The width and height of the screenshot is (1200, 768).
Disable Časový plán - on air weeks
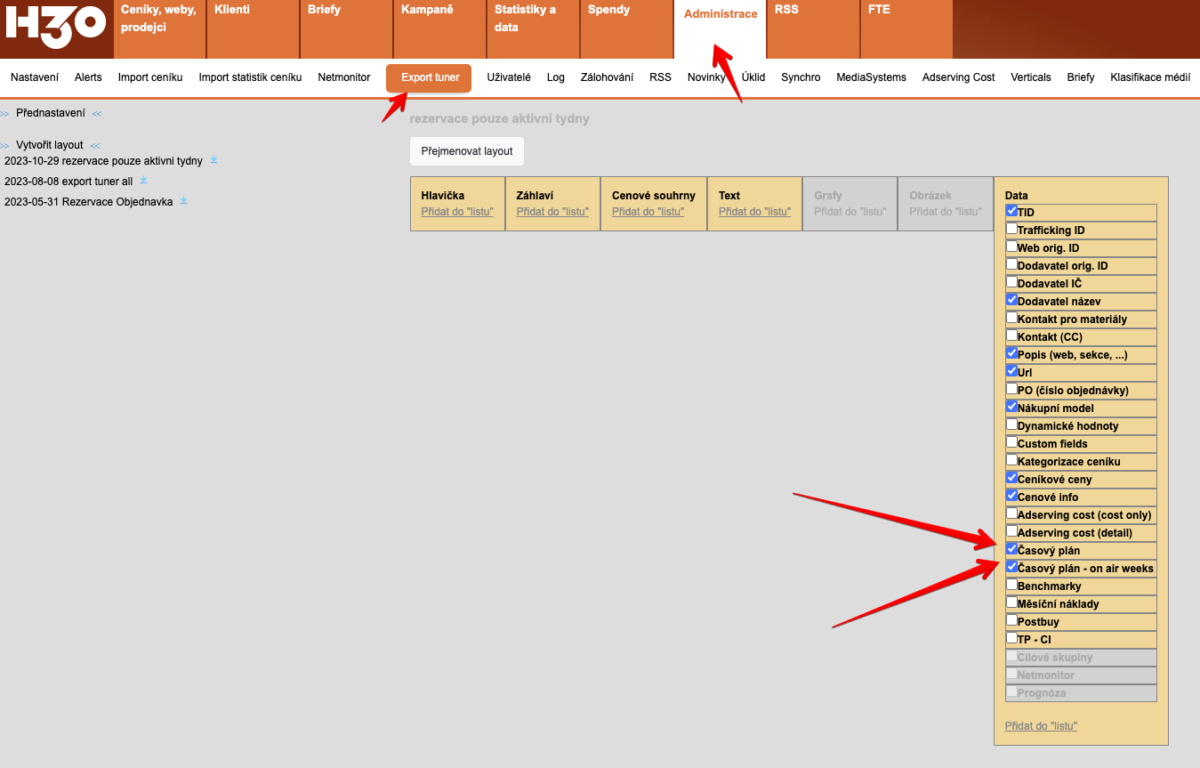pos(1012,567)
